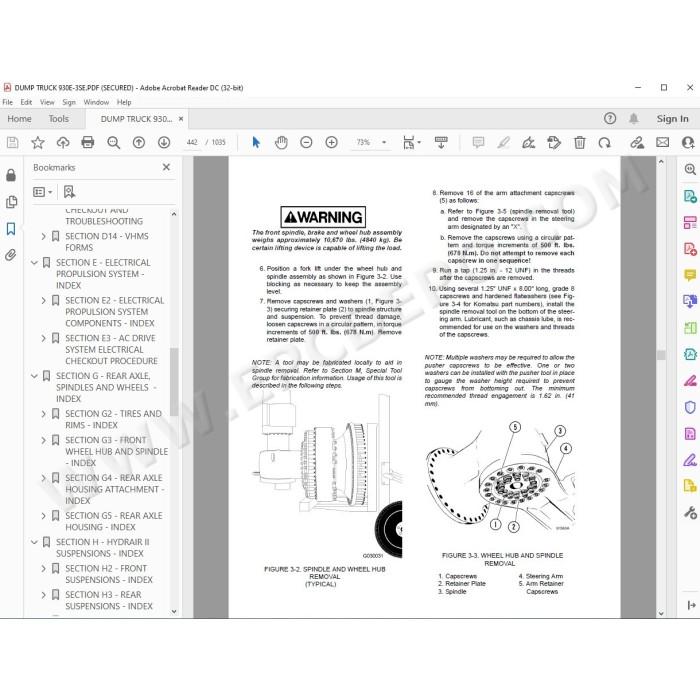Screen dimensions: 700x700
Task: Expand SECTION D14 - VHMS FORMS bookmark
Action: [x=43, y=236]
